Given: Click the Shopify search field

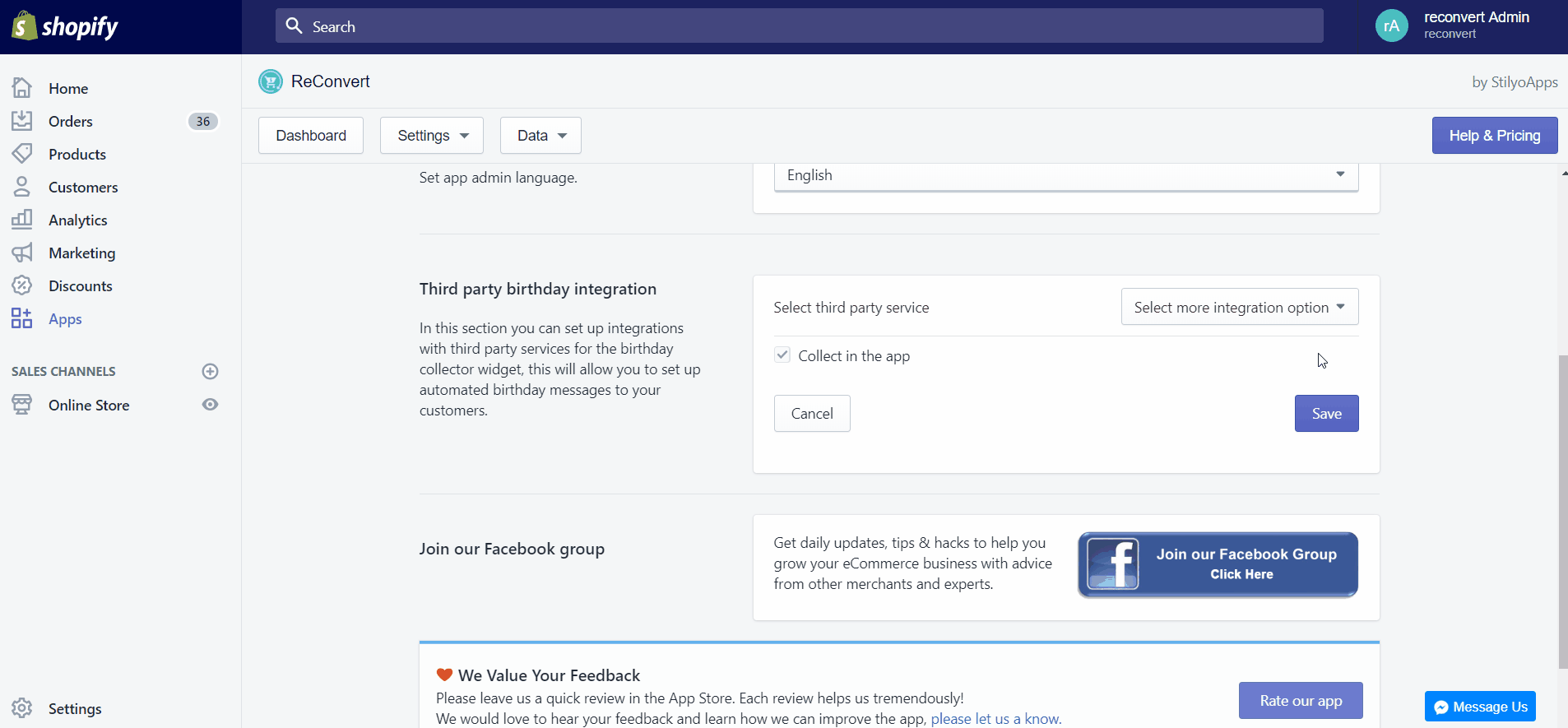Looking at the screenshot, I should (x=800, y=26).
